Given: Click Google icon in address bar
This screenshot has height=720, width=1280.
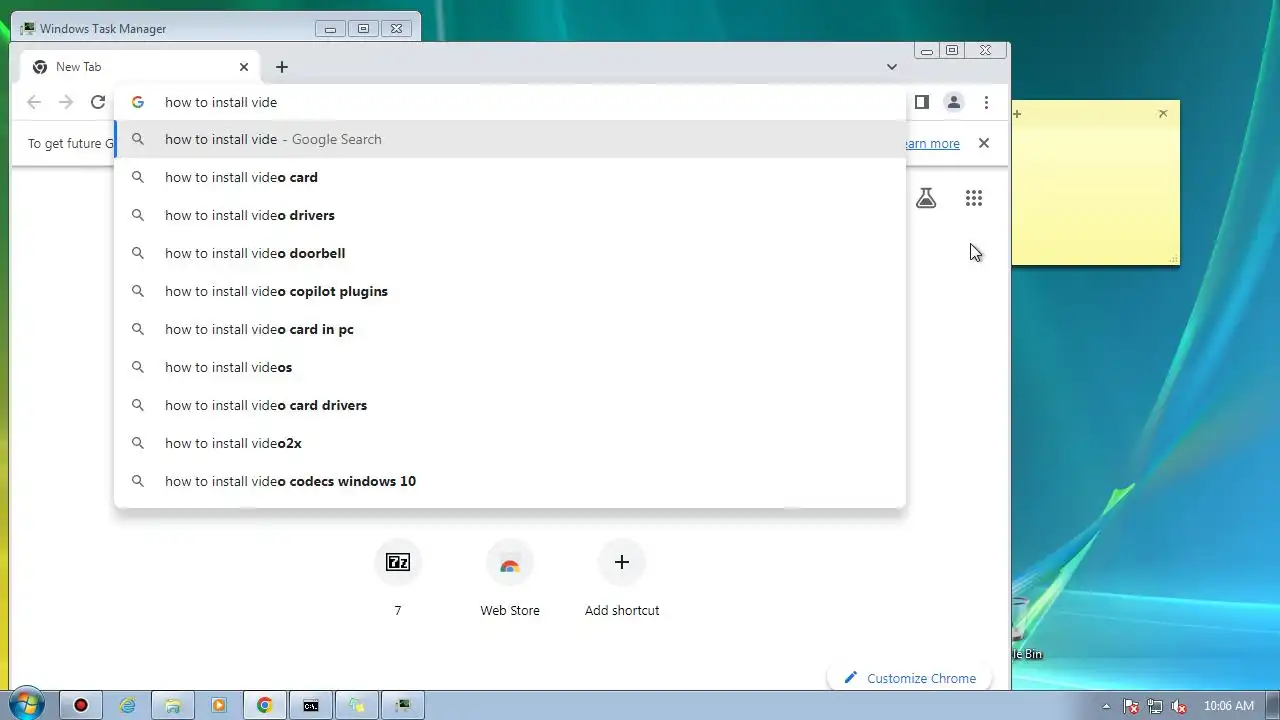Looking at the screenshot, I should pyautogui.click(x=138, y=102).
